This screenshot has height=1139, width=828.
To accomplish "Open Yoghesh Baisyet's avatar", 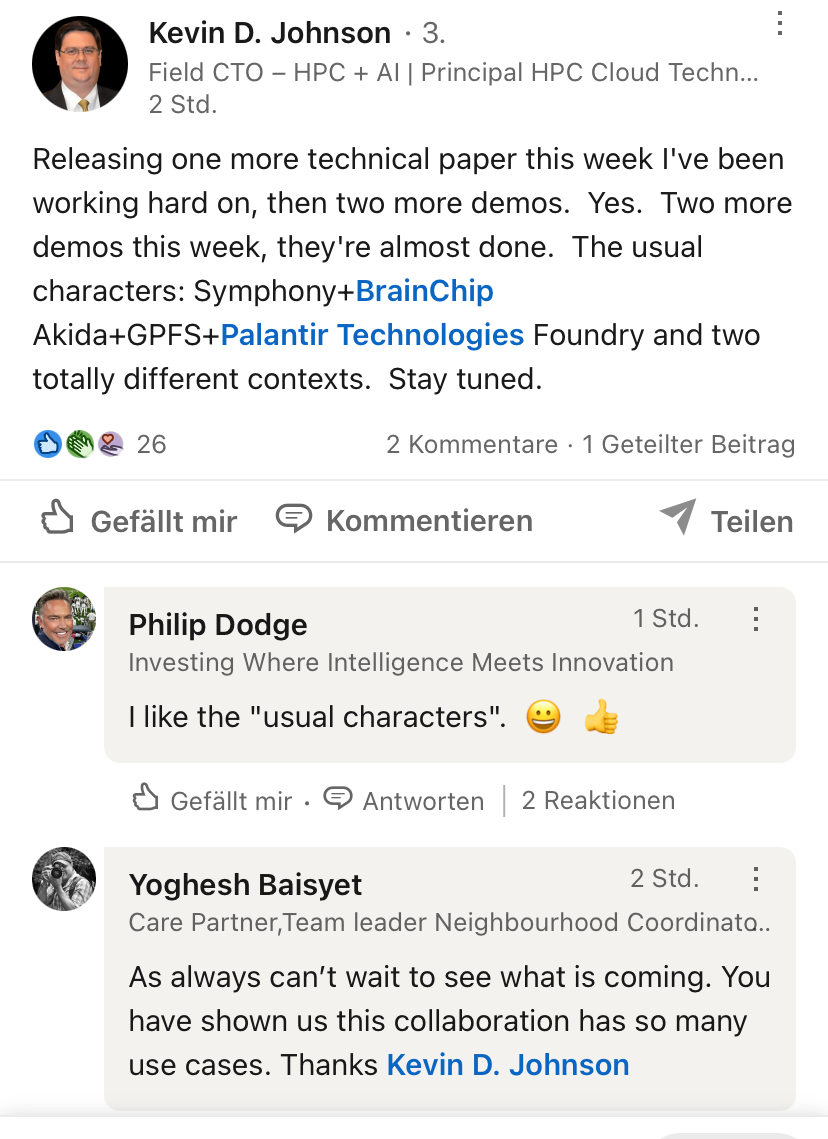I will click(x=64, y=879).
